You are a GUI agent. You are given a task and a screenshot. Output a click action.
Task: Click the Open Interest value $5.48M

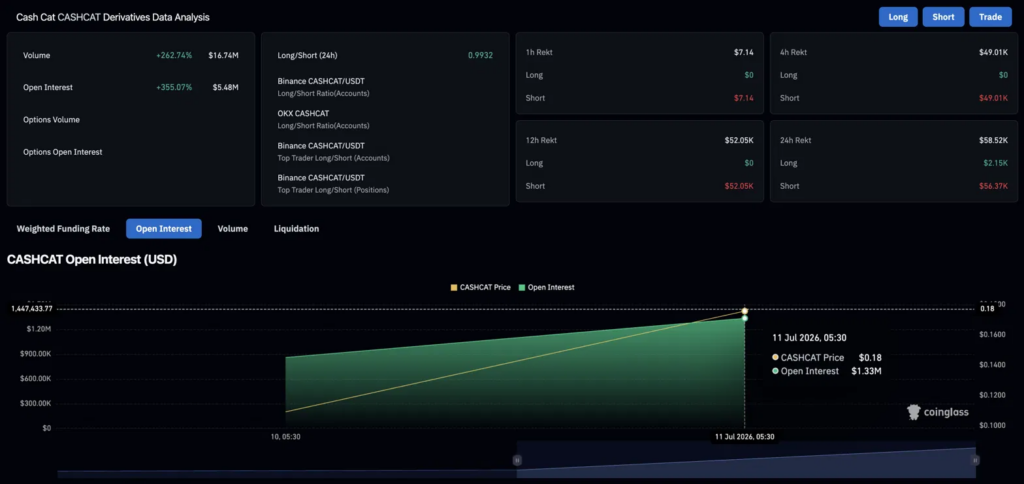(225, 88)
